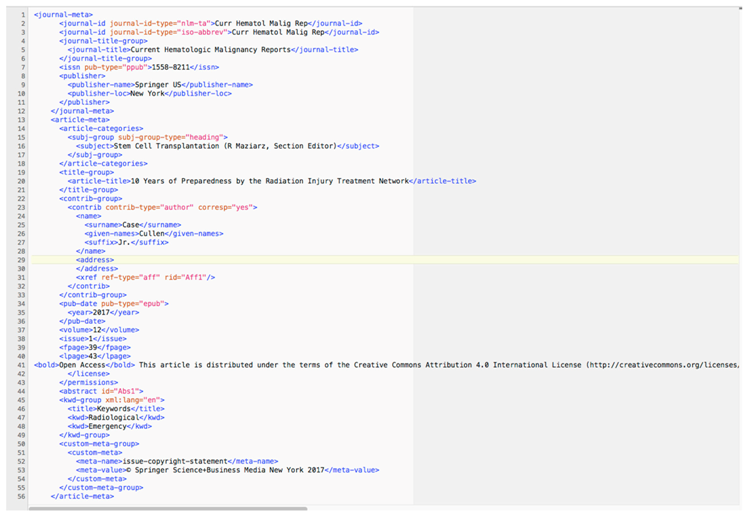Place cursor in the highlighted address line
Screen dimensions: 750x516
click(95, 259)
